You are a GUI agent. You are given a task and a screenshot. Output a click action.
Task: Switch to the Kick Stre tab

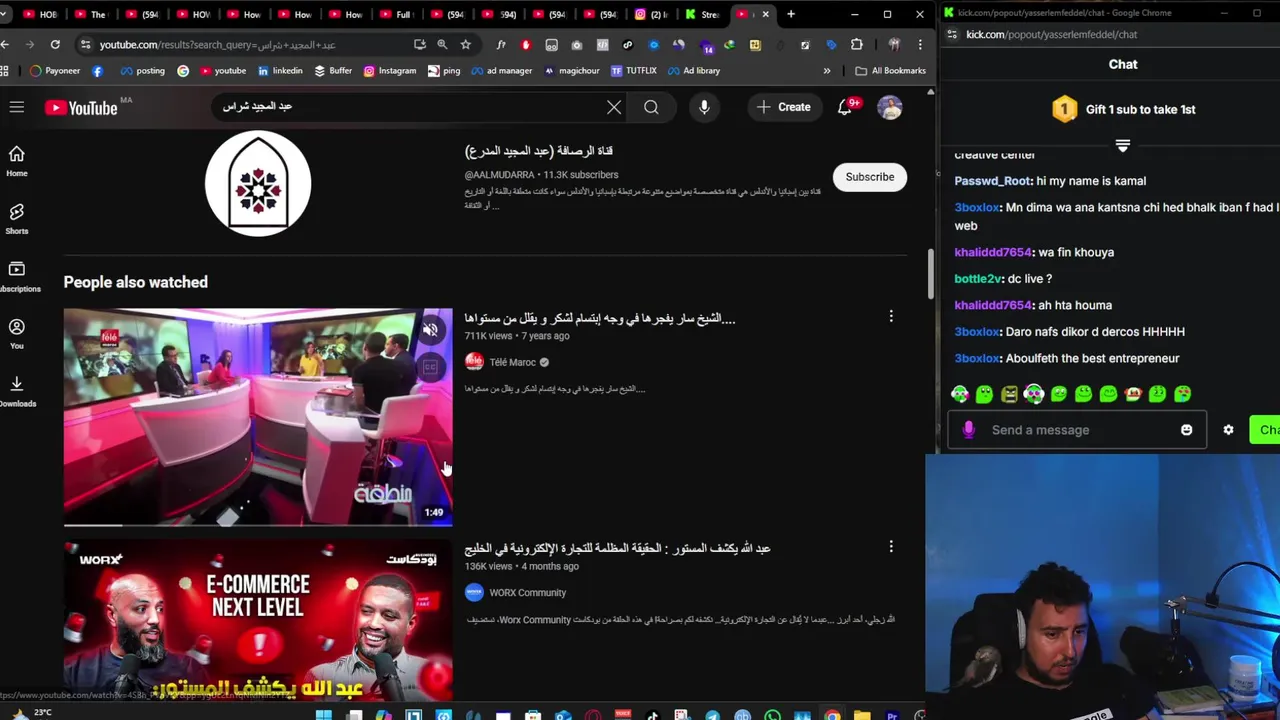[x=705, y=14]
